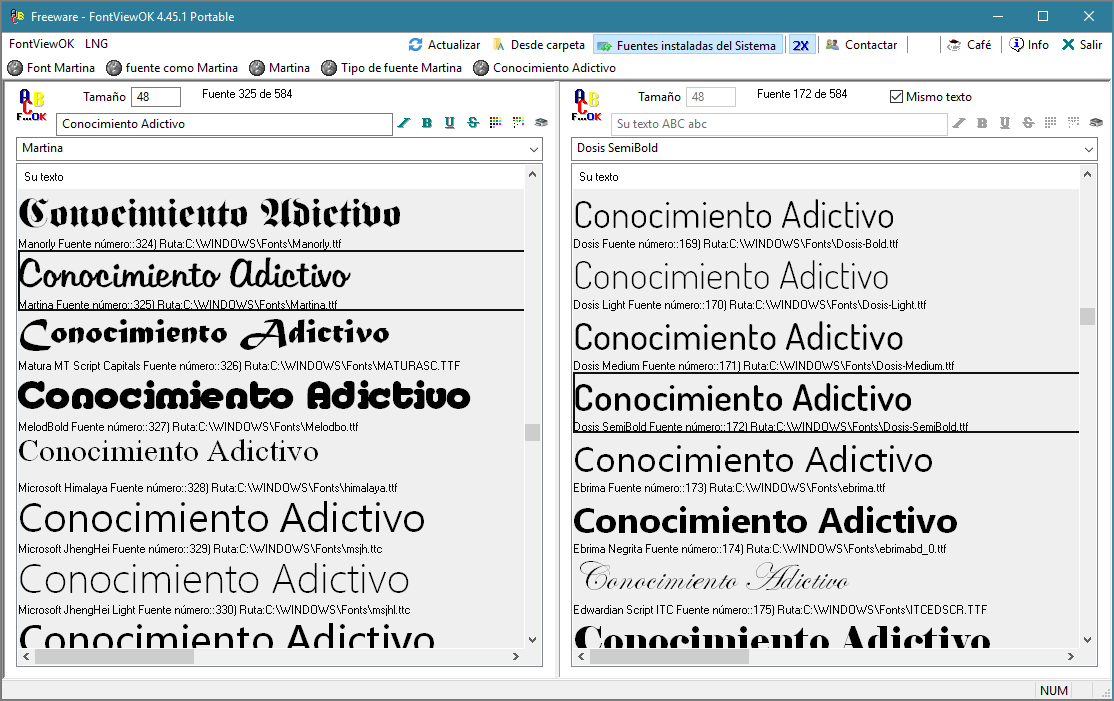Click the Conocimiento Adictivo text input field

tap(225, 124)
